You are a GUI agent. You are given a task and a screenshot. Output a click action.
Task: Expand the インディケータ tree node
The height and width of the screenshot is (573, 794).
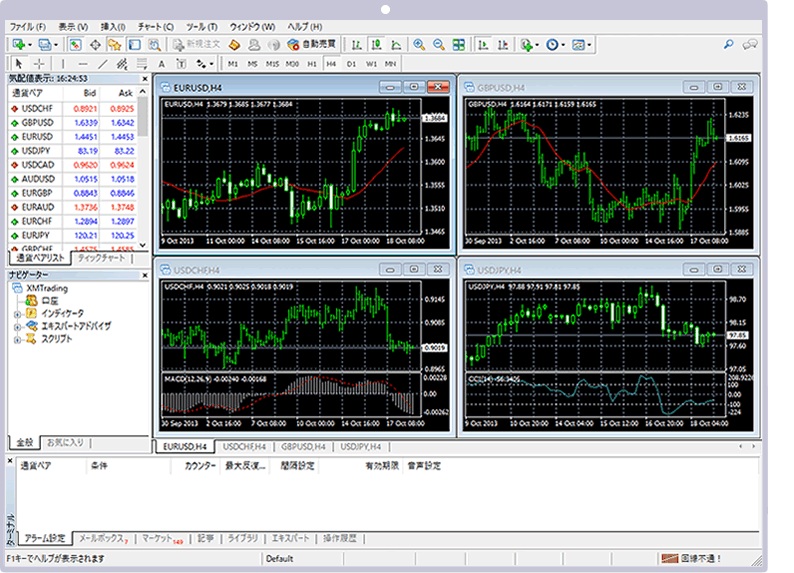(x=17, y=314)
